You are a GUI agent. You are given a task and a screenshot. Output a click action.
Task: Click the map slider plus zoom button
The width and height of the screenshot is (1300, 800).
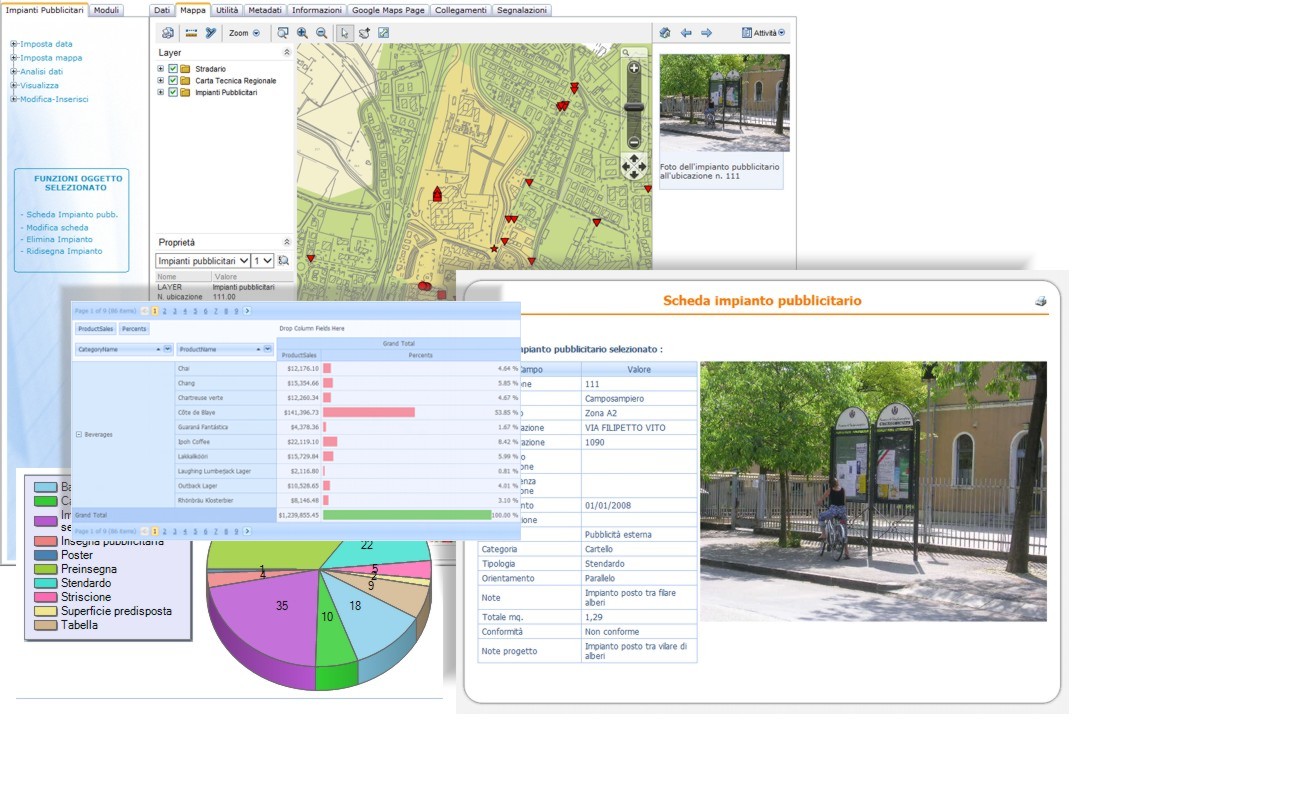tap(634, 68)
